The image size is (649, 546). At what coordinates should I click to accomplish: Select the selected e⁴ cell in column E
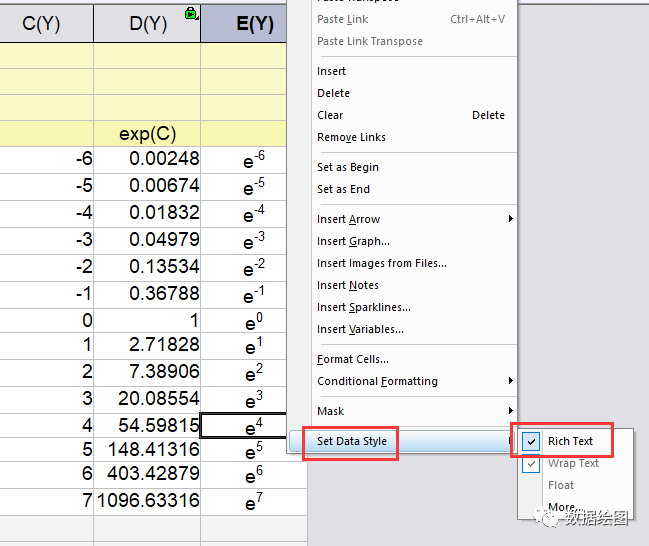244,426
